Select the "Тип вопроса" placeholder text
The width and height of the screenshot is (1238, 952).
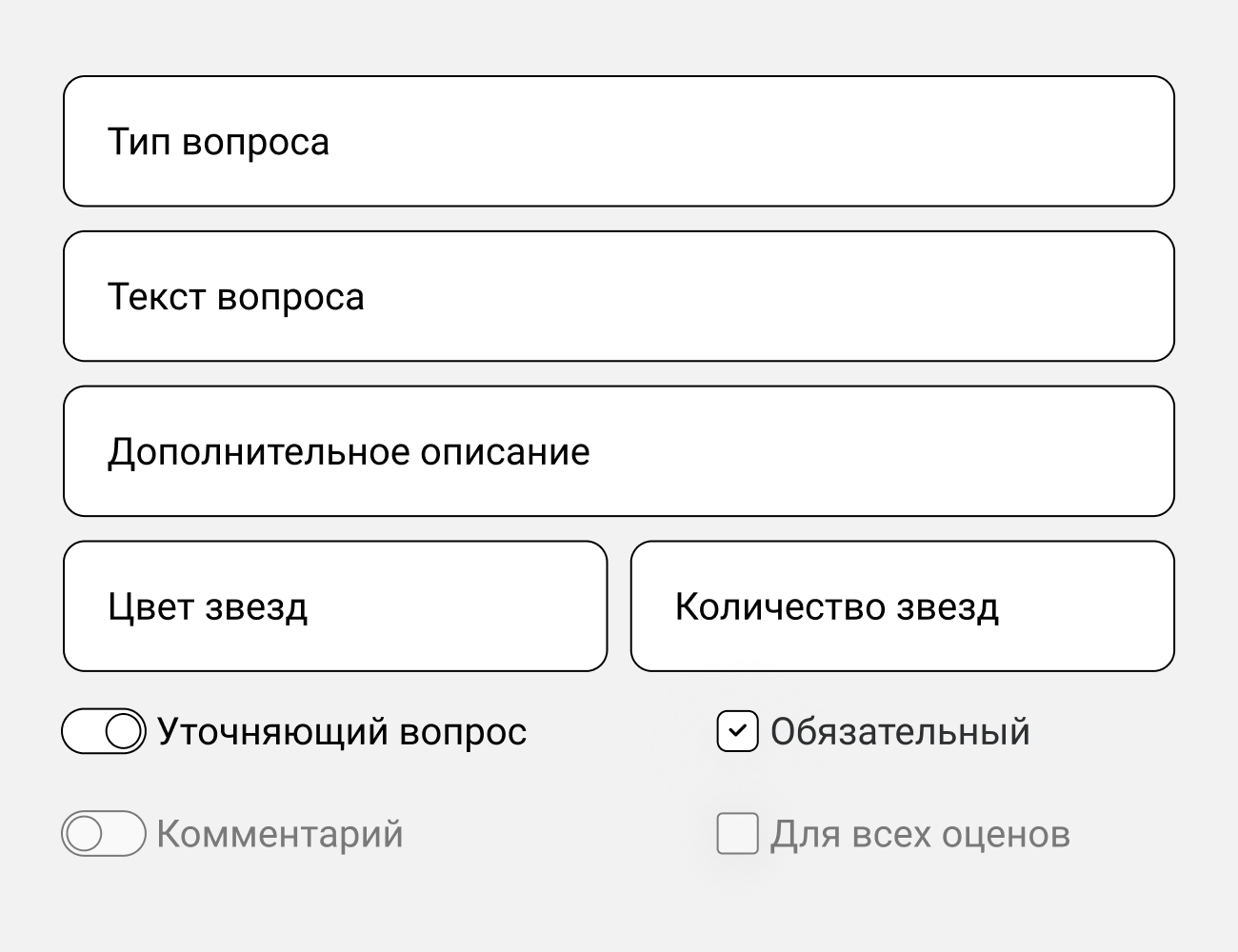(218, 142)
